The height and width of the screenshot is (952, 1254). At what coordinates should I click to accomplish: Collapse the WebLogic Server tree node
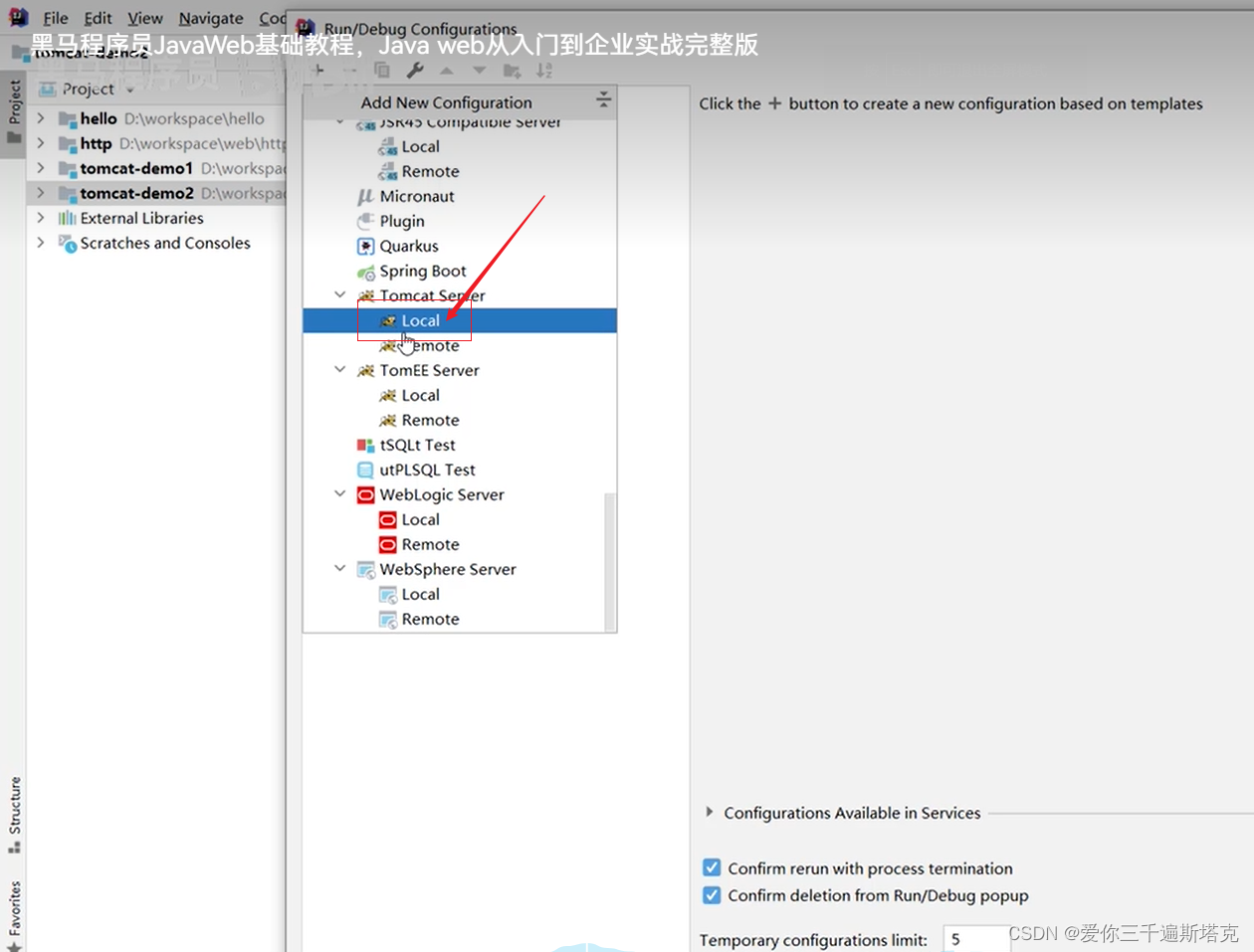[x=340, y=494]
